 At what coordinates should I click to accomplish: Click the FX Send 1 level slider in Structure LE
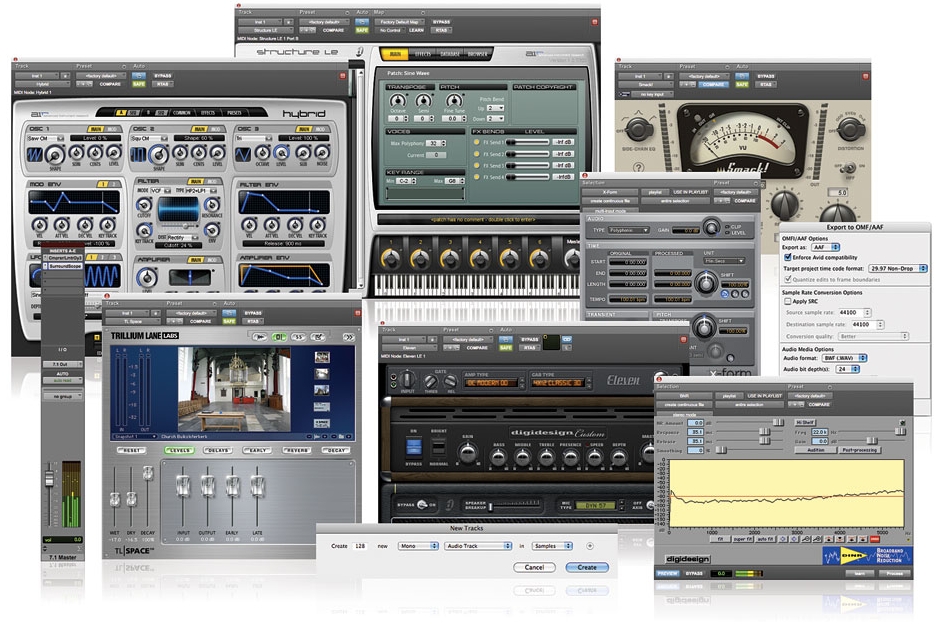tap(527, 142)
